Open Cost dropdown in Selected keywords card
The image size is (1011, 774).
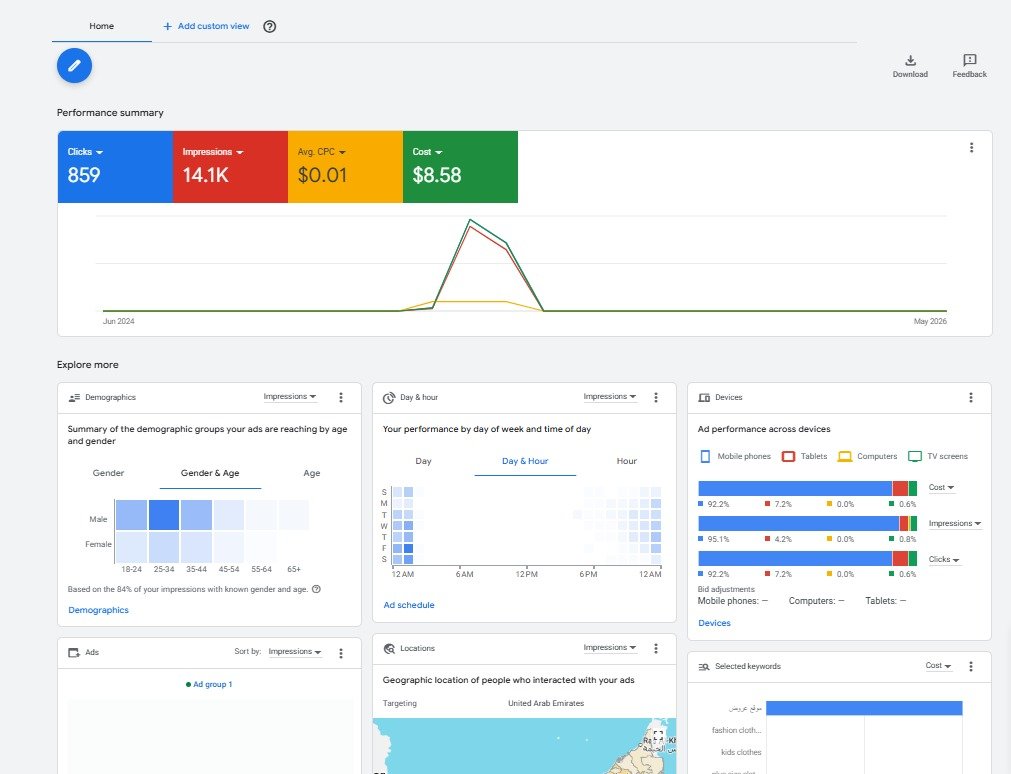click(x=938, y=666)
